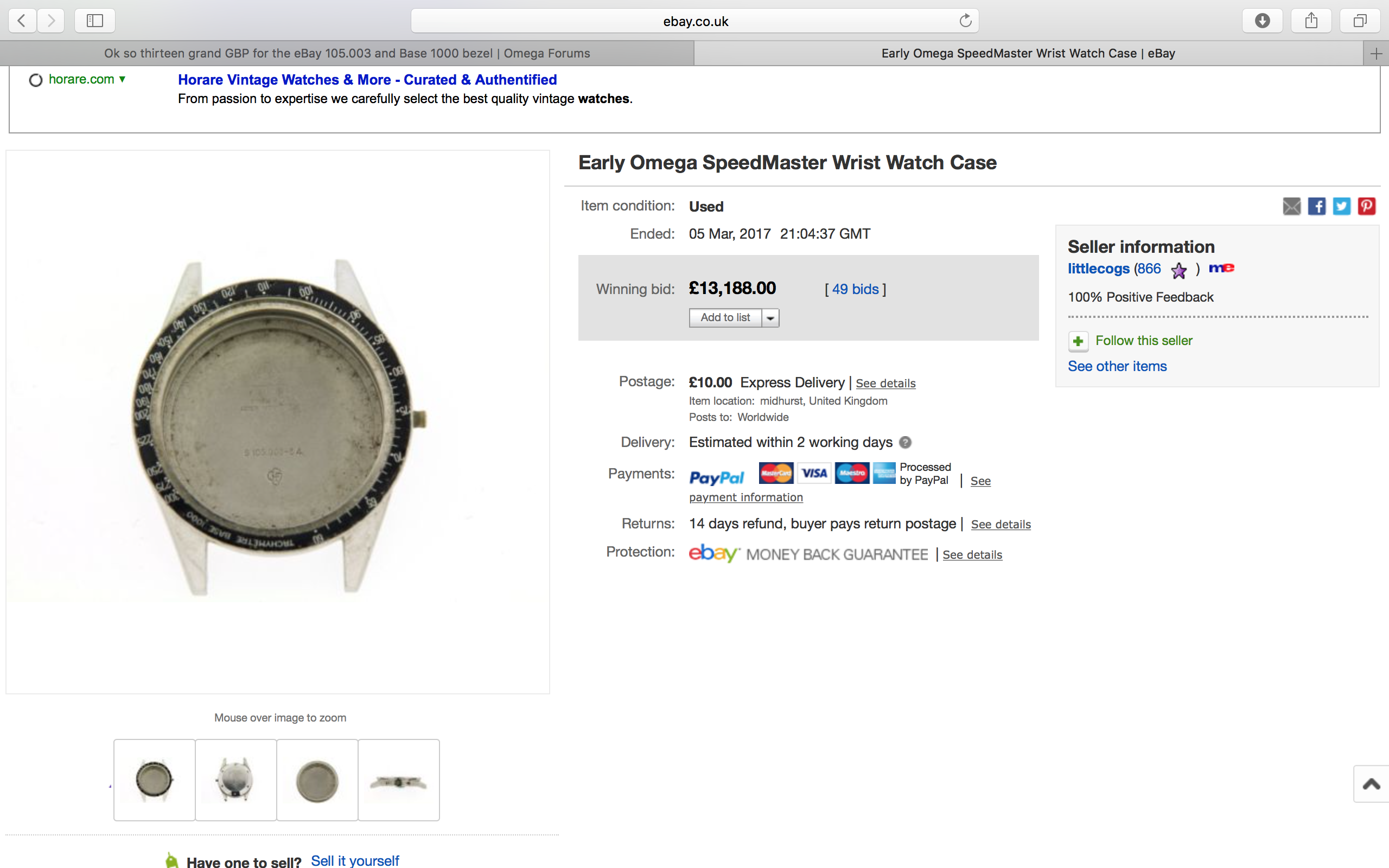This screenshot has height=868, width=1389.
Task: Click the Add to list button
Action: [x=725, y=318]
